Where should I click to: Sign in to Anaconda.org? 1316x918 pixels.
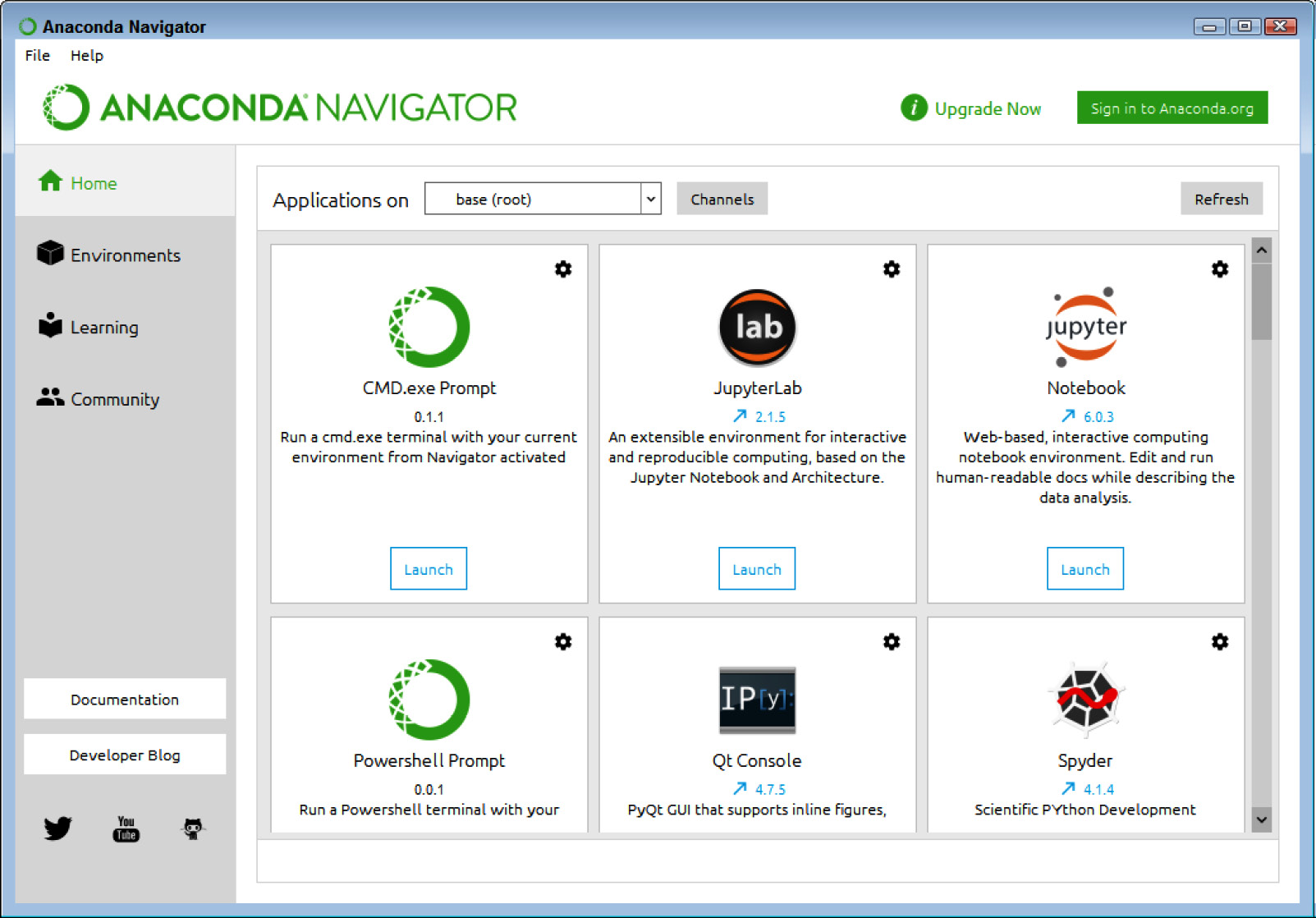pyautogui.click(x=1172, y=108)
